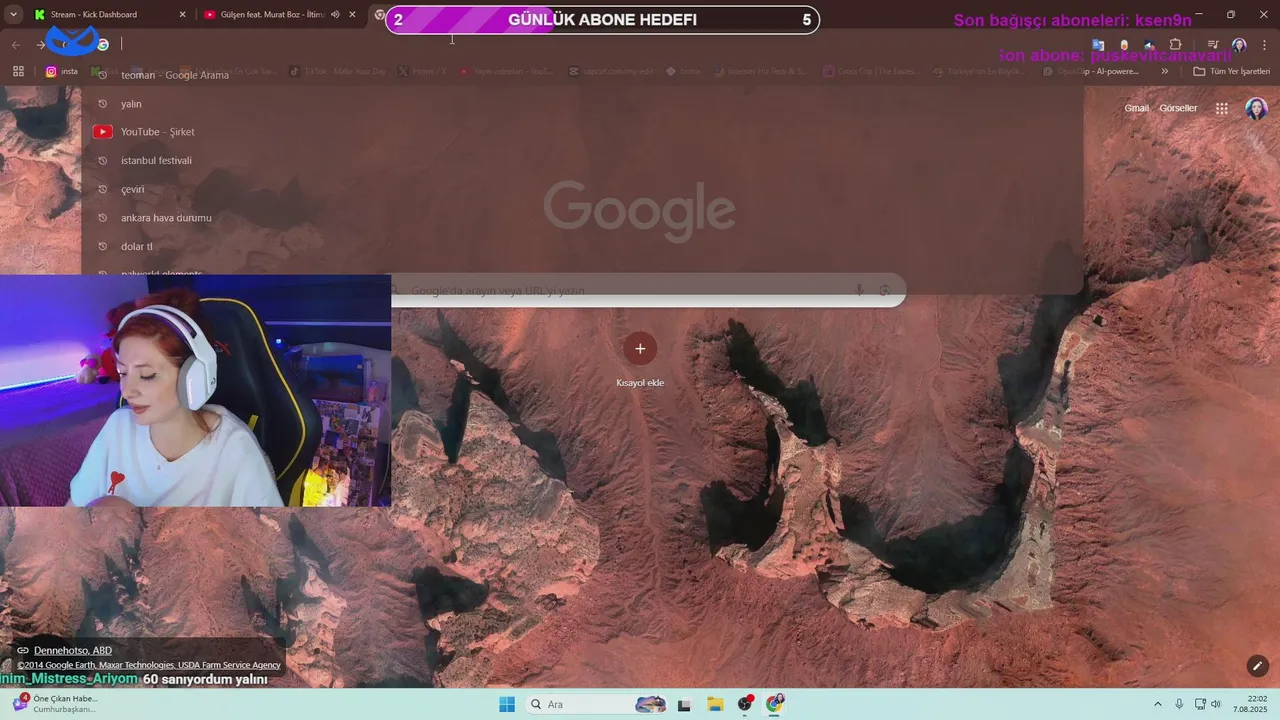Expand the hidden bookmarks chevron

click(1164, 71)
